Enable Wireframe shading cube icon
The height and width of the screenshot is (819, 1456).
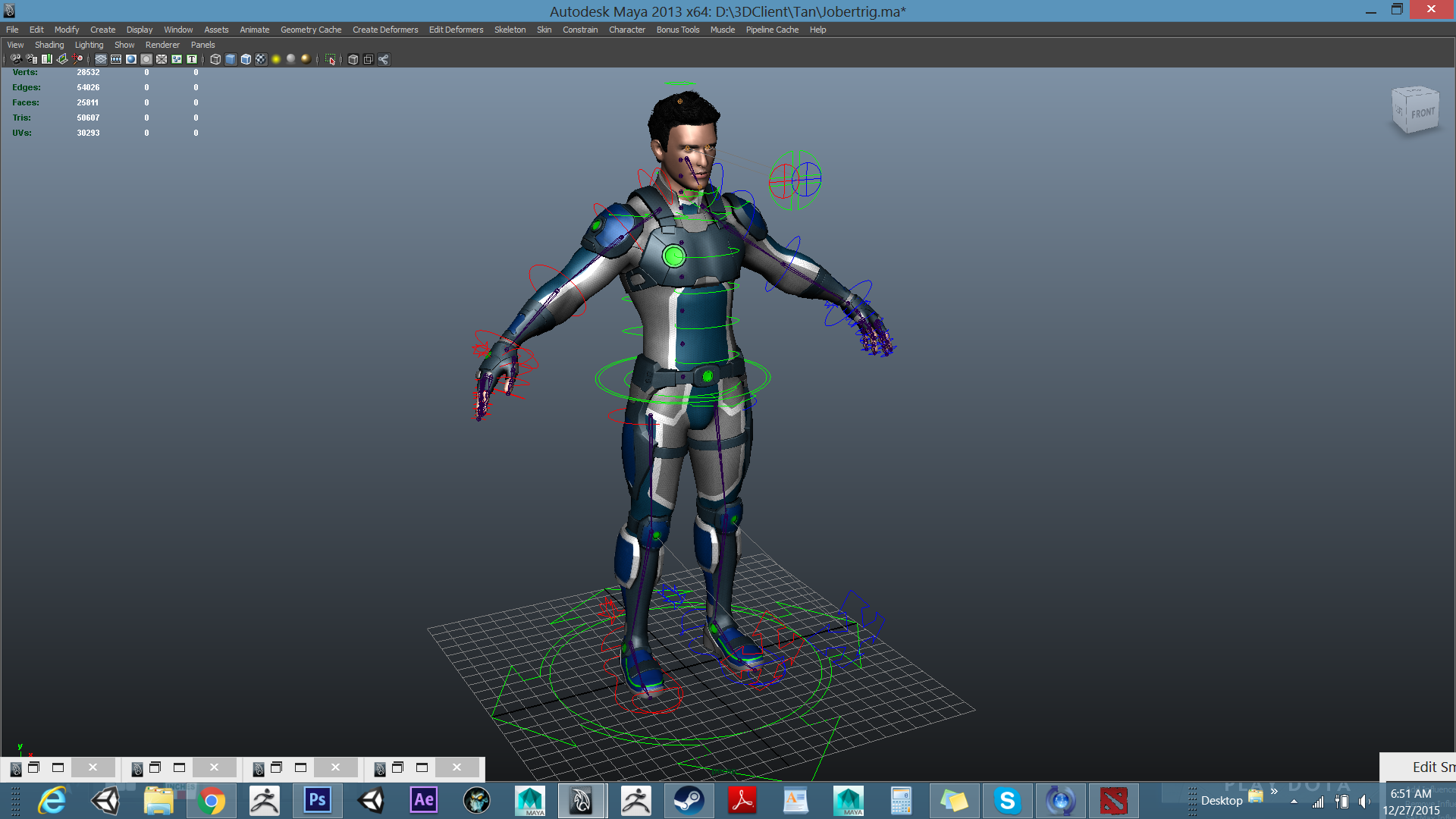[x=215, y=59]
